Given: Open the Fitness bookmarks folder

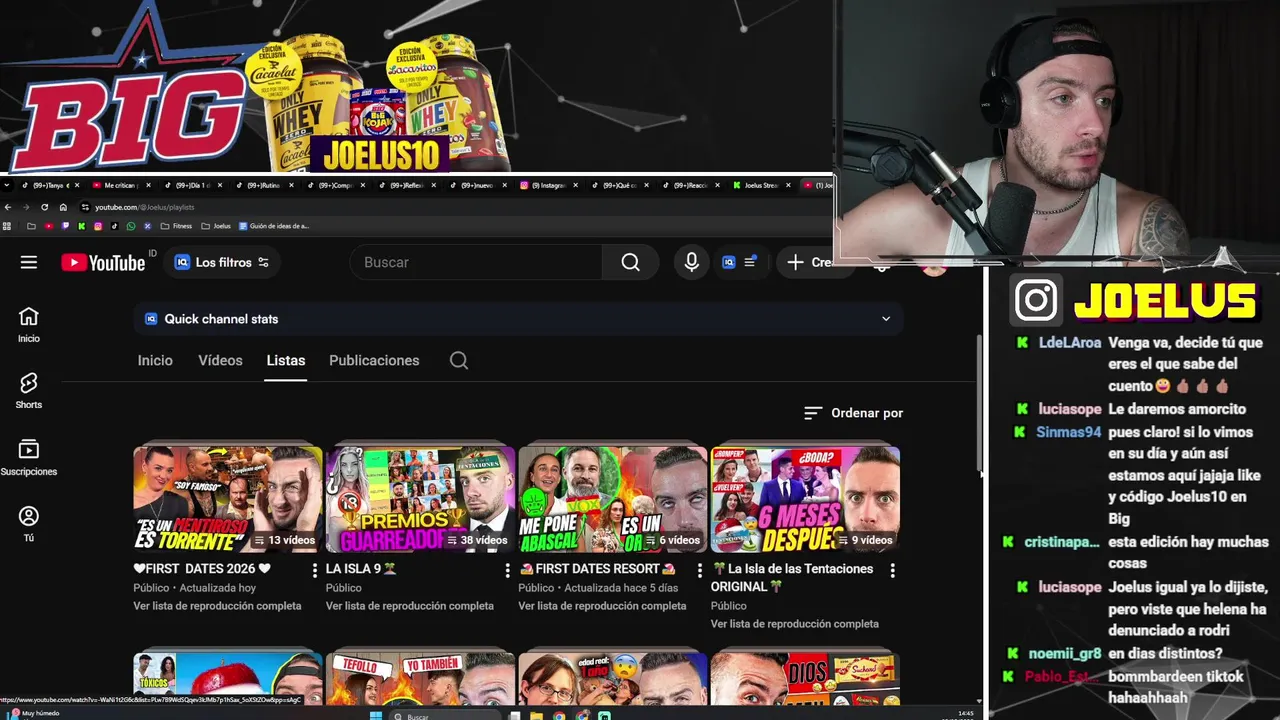Looking at the screenshot, I should click(176, 226).
